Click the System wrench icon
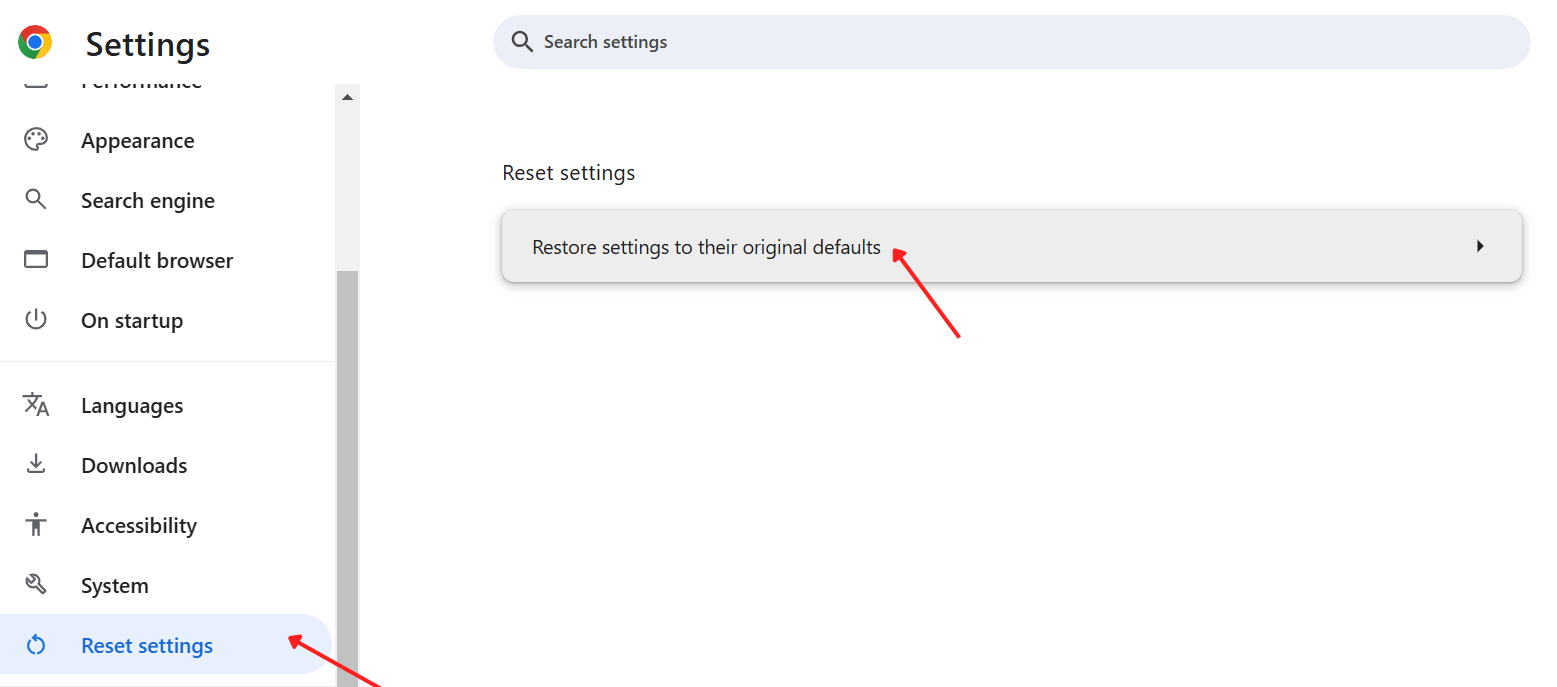Viewport: 1557px width, 687px height. click(x=36, y=585)
